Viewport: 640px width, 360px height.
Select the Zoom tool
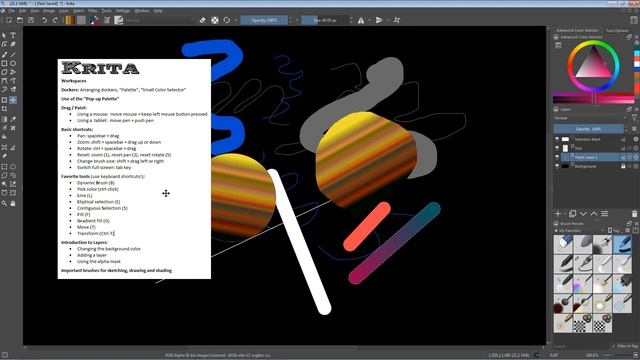[x=4, y=203]
